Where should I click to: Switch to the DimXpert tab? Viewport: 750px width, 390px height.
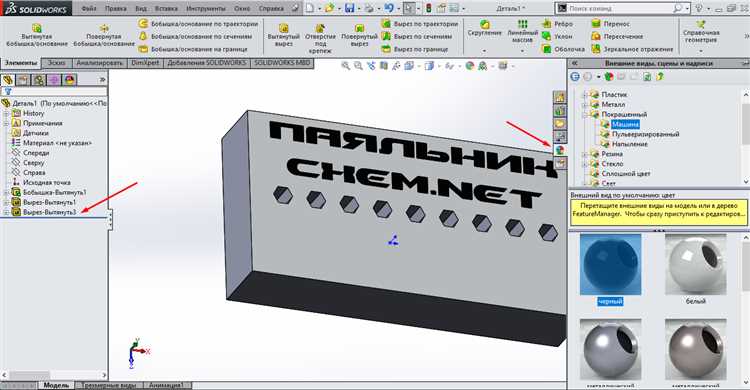pyautogui.click(x=145, y=63)
